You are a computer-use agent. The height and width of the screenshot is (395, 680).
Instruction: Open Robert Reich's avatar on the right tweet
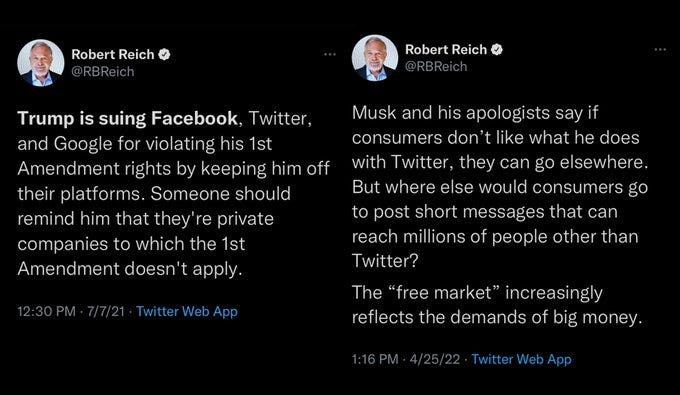click(x=375, y=58)
